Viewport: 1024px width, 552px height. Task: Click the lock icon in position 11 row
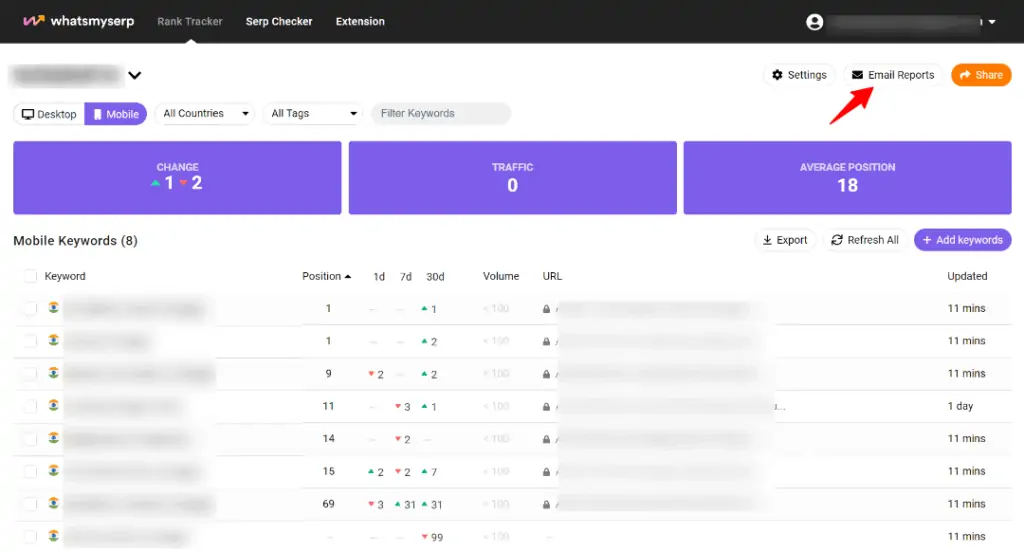click(547, 407)
